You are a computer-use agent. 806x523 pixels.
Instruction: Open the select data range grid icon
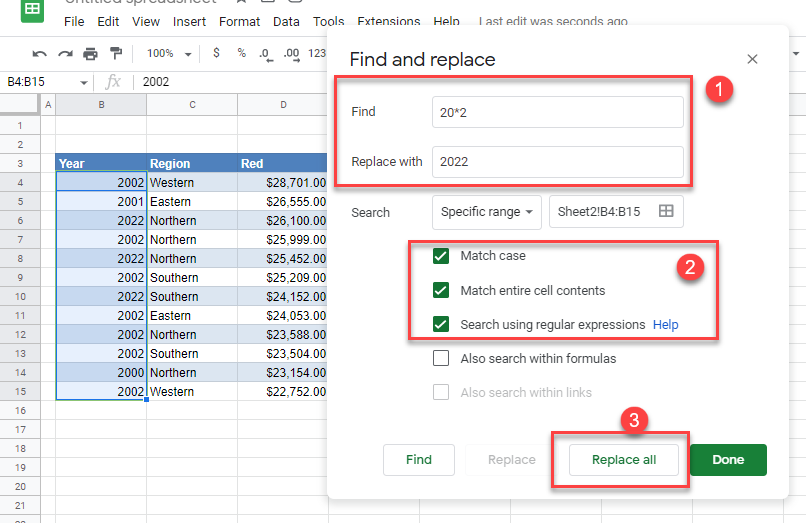(x=666, y=211)
